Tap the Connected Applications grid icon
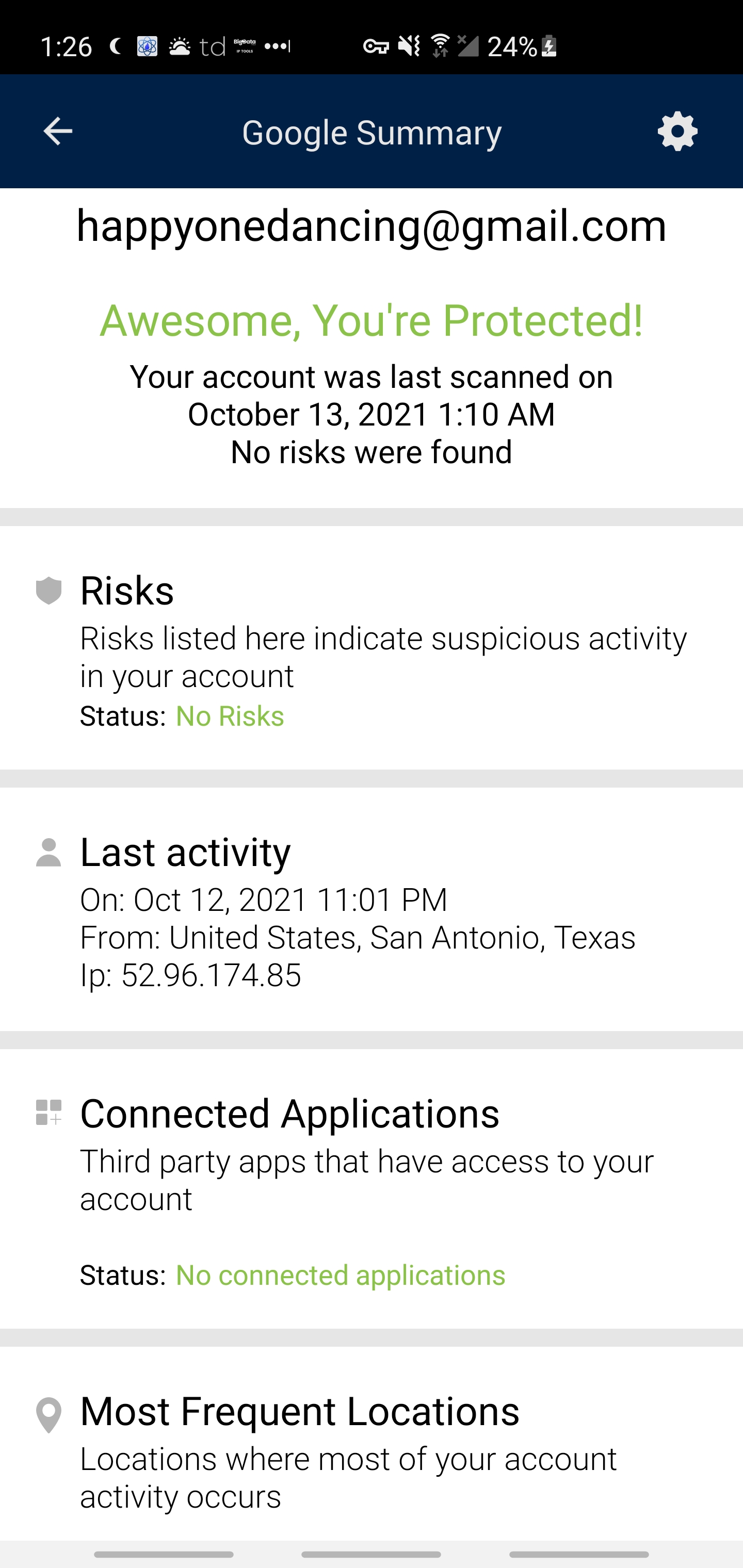Image resolution: width=743 pixels, height=1568 pixels. click(x=49, y=1113)
